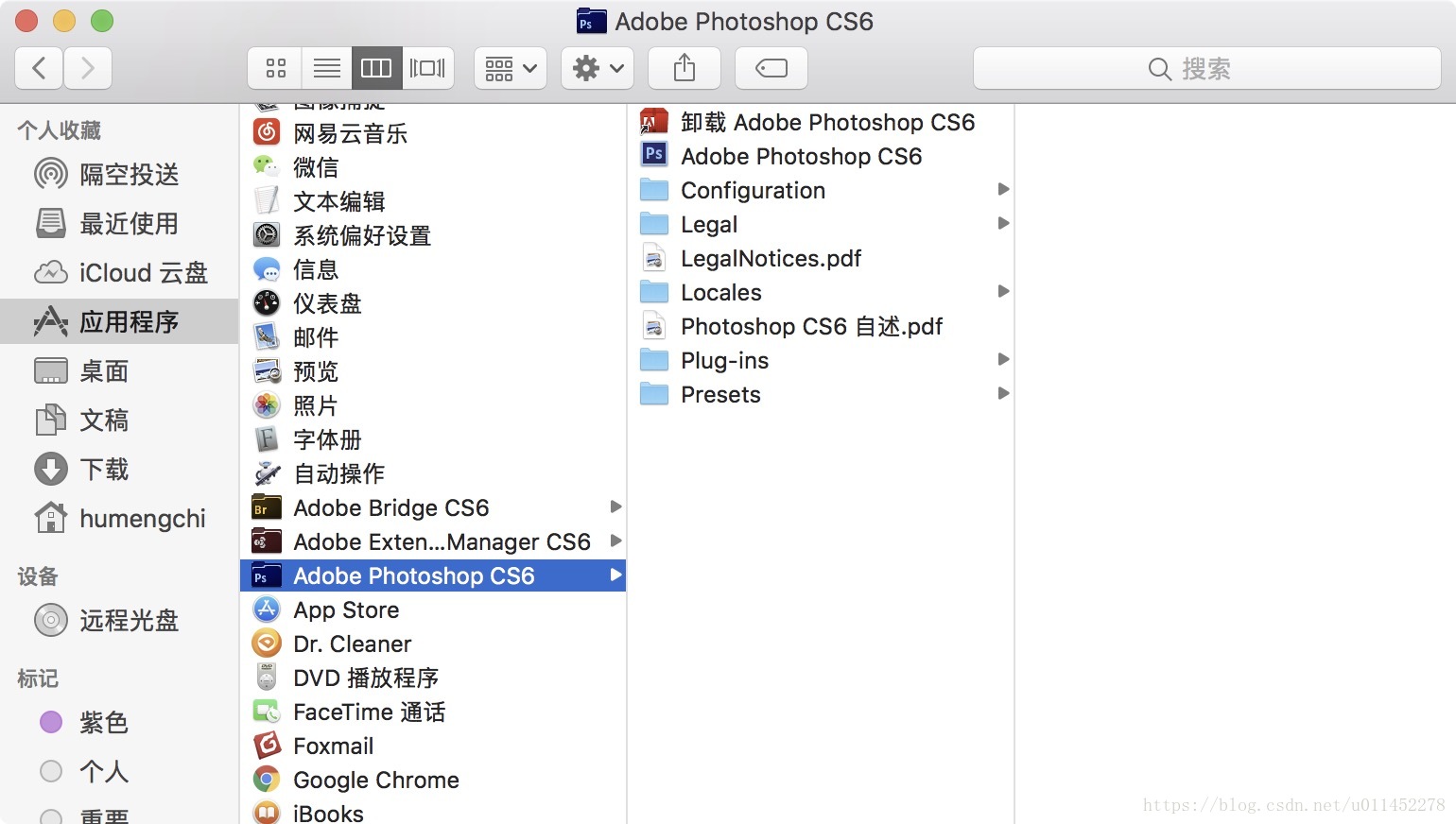Open Desktop (桌面) in sidebar
Image resolution: width=1456 pixels, height=824 pixels.
click(x=119, y=370)
